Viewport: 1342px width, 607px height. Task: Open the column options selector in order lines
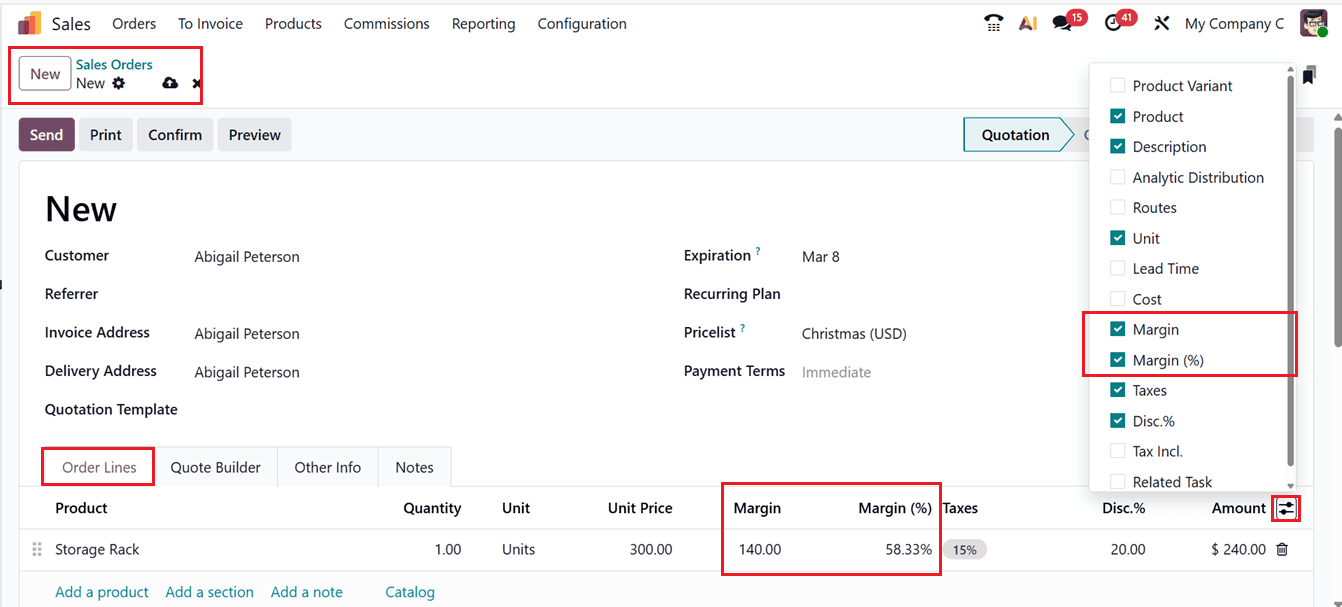[1285, 508]
